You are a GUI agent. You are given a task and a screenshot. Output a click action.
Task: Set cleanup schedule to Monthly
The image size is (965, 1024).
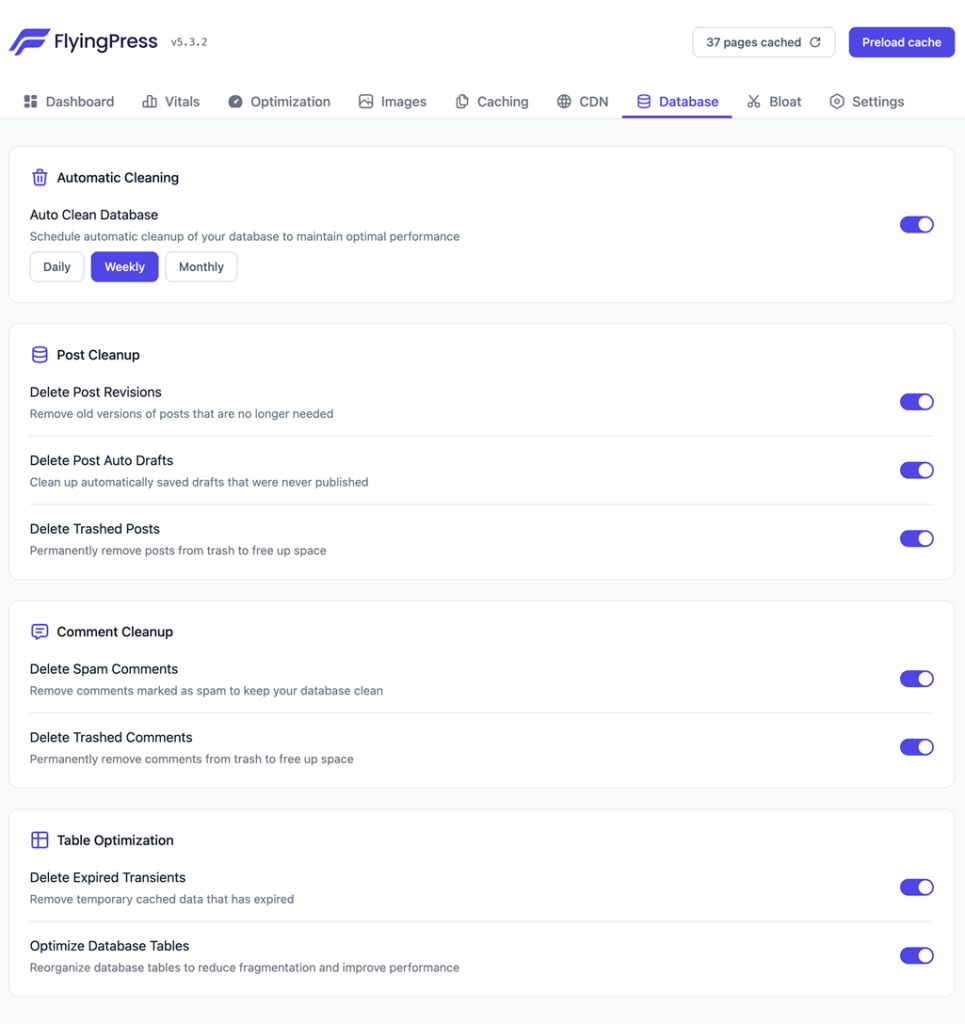pyautogui.click(x=201, y=266)
